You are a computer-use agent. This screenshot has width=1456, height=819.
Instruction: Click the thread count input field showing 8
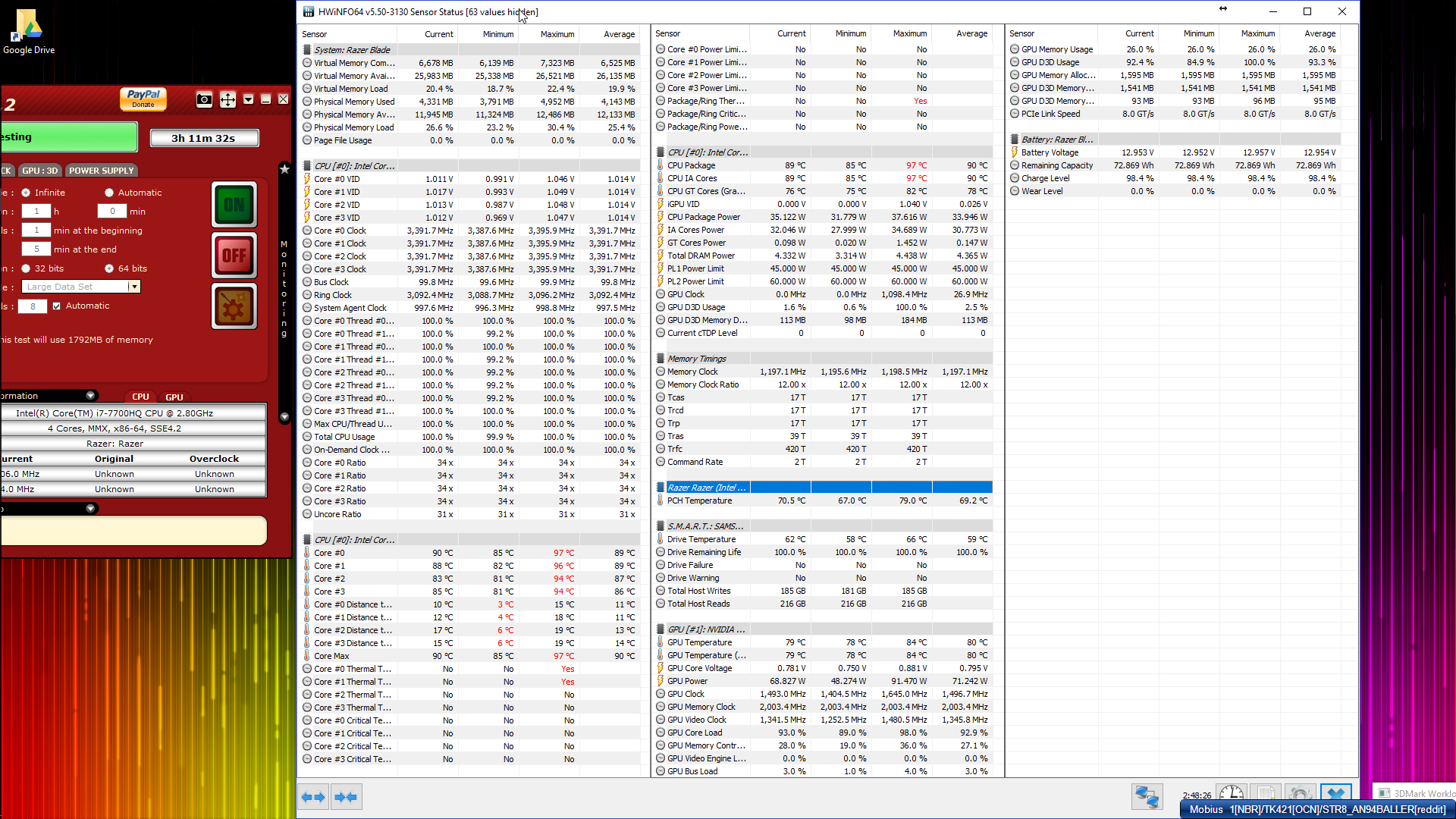coord(33,306)
